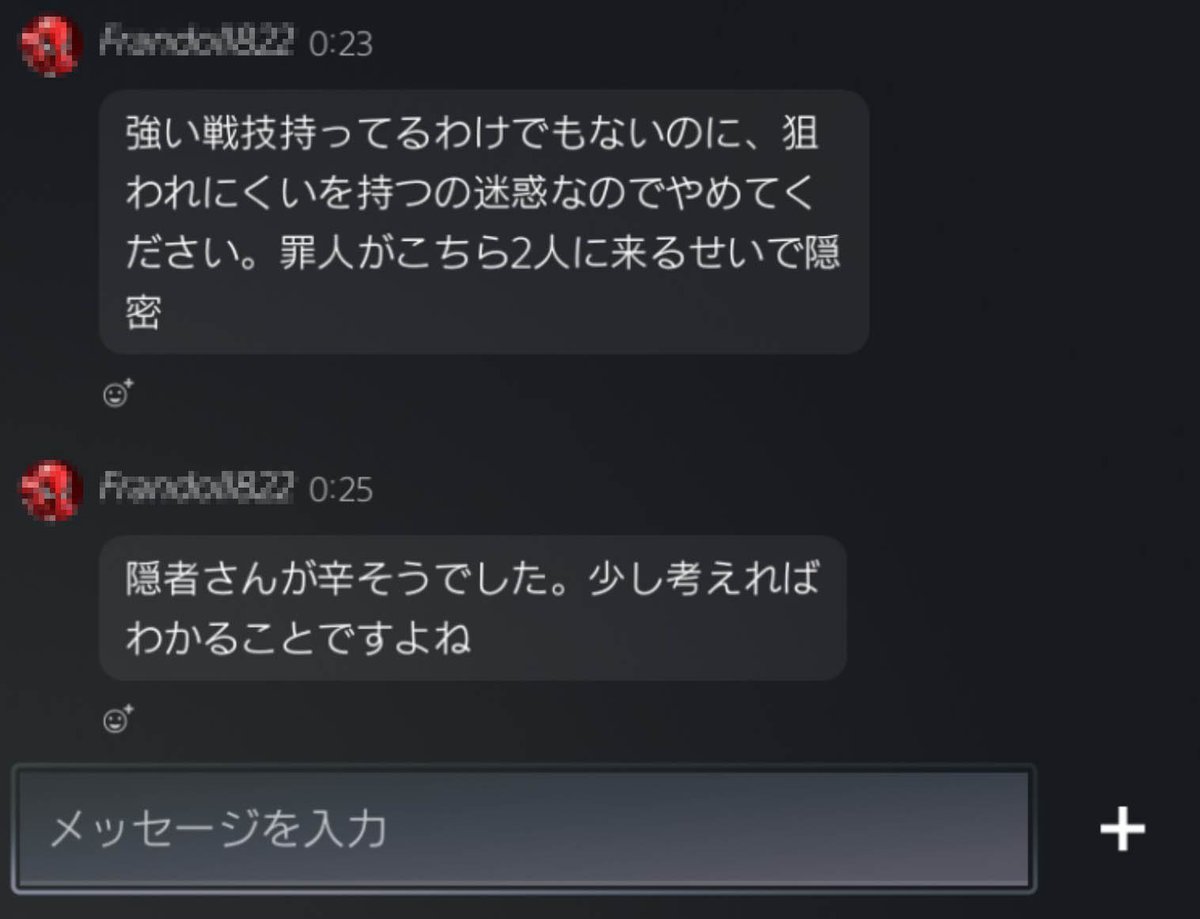Open the blurred username next to 0:25
The height and width of the screenshot is (919, 1200).
[x=199, y=490]
